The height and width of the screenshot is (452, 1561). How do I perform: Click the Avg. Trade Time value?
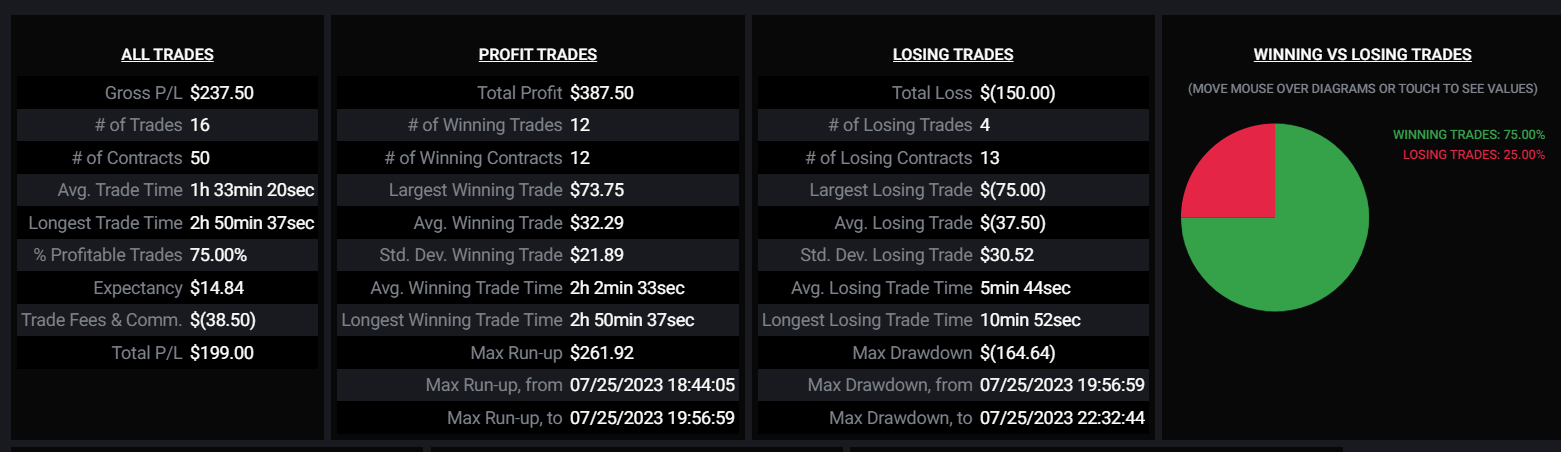click(252, 190)
